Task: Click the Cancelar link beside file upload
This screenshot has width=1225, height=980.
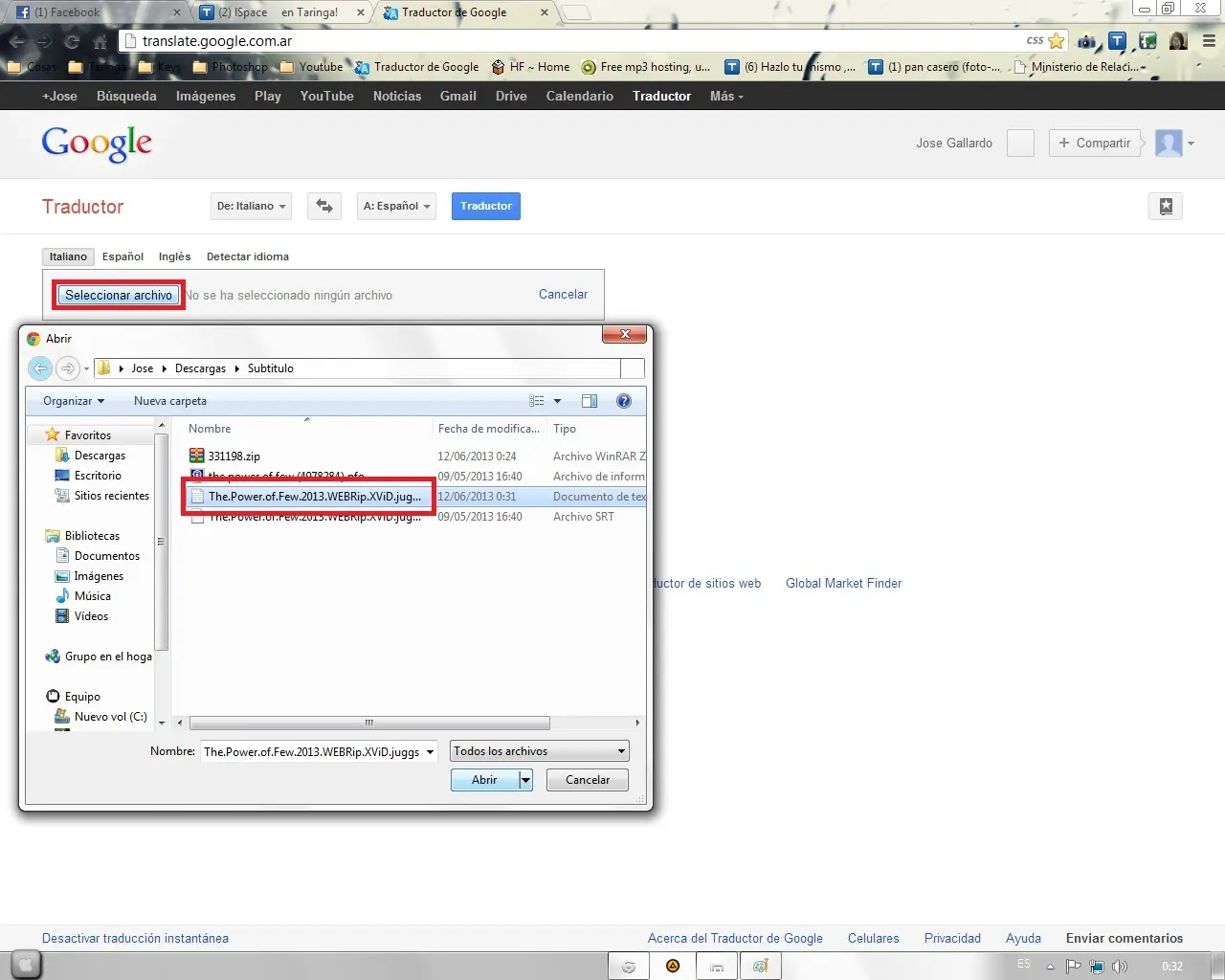Action: pos(563,295)
